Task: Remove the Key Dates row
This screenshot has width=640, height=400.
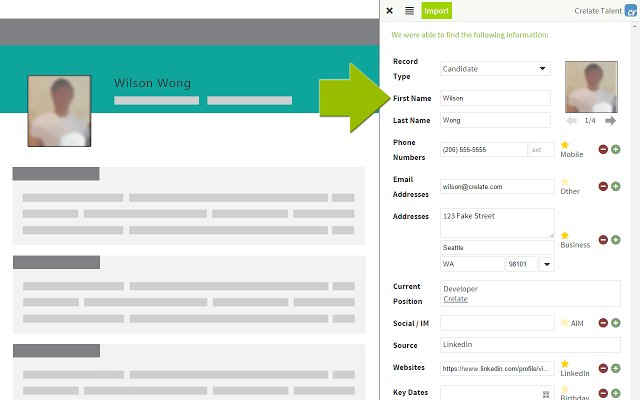Action: click(x=603, y=393)
